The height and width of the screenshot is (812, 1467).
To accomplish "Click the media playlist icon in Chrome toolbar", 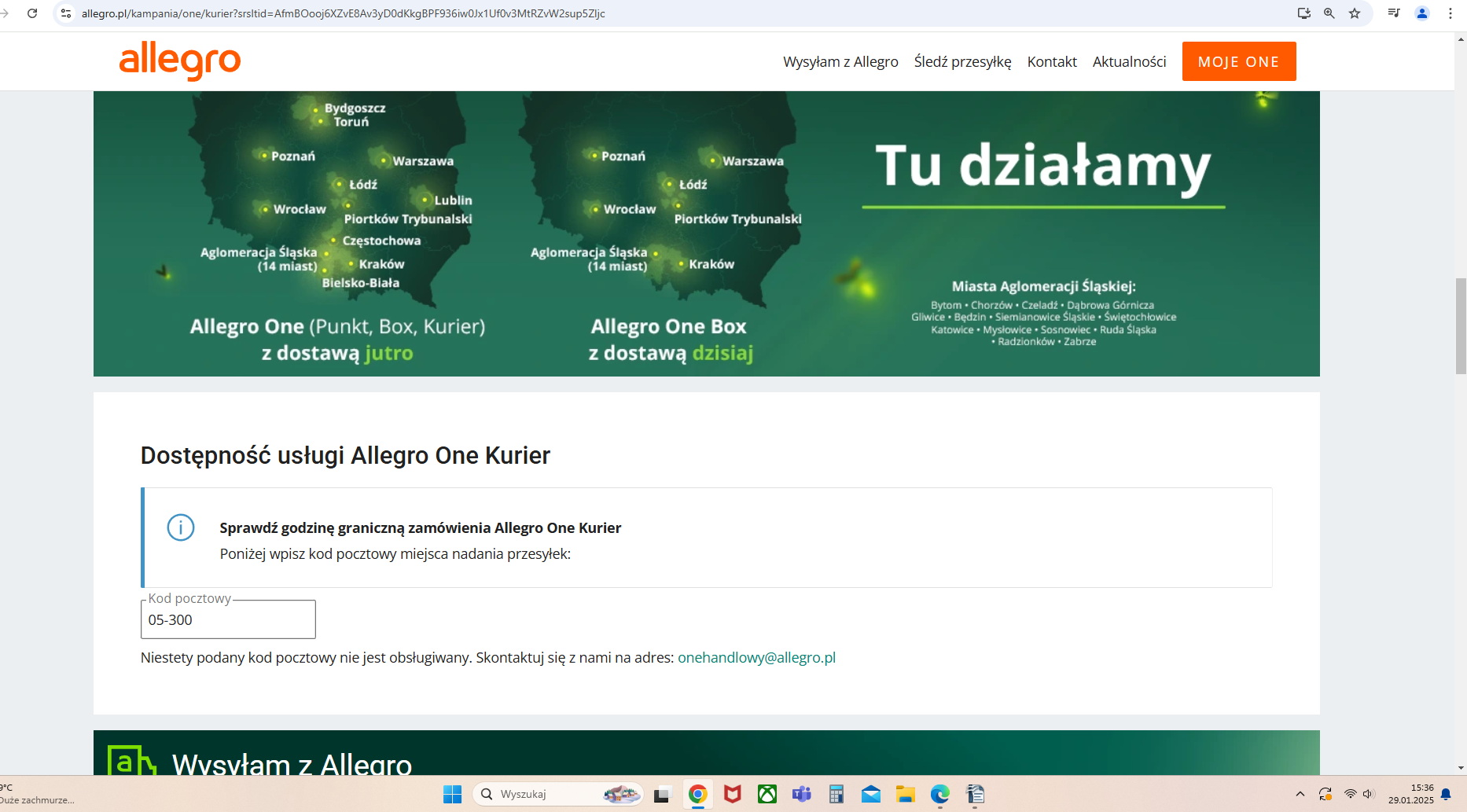I will (x=1392, y=13).
